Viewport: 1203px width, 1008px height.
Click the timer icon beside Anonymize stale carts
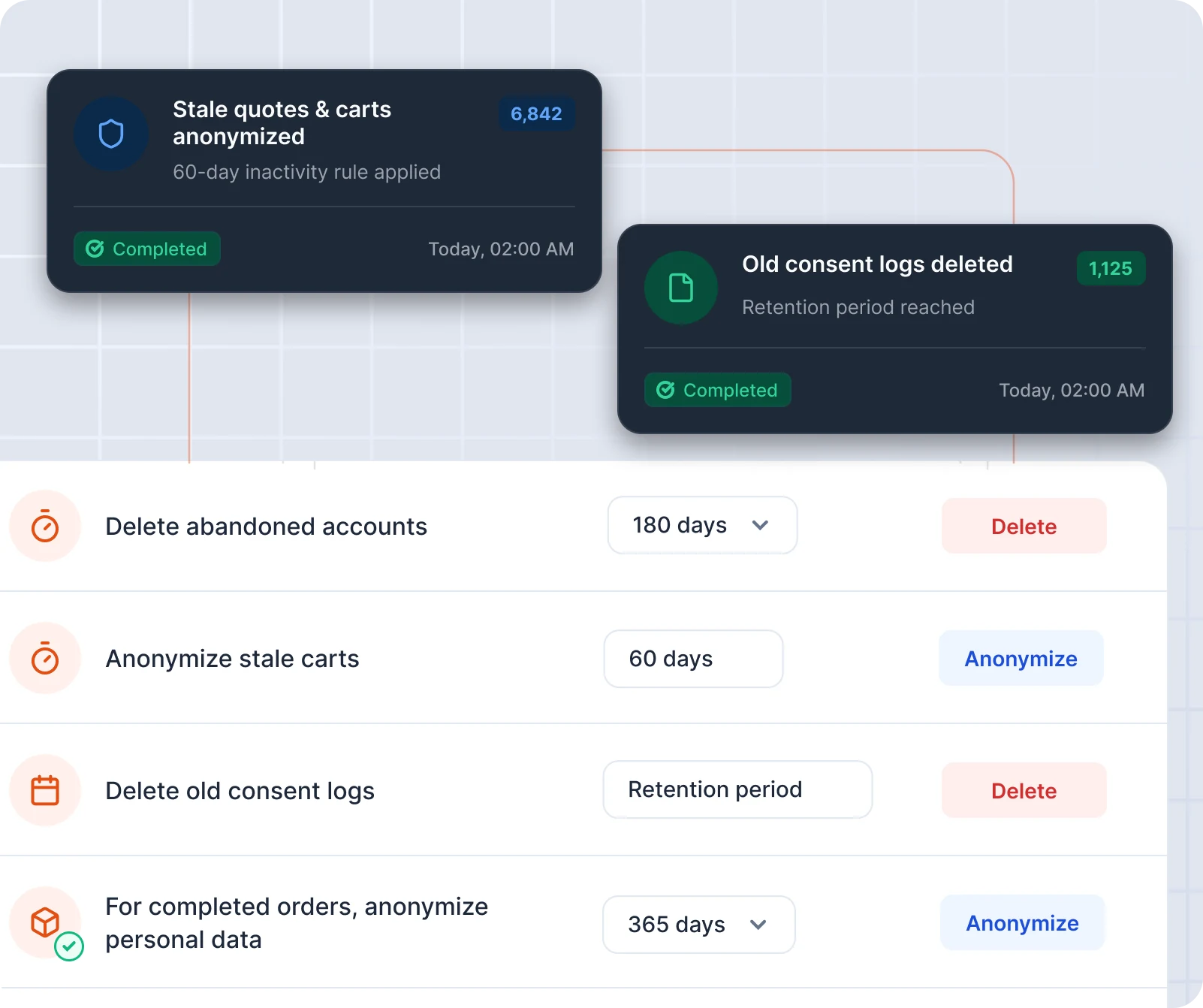45,658
